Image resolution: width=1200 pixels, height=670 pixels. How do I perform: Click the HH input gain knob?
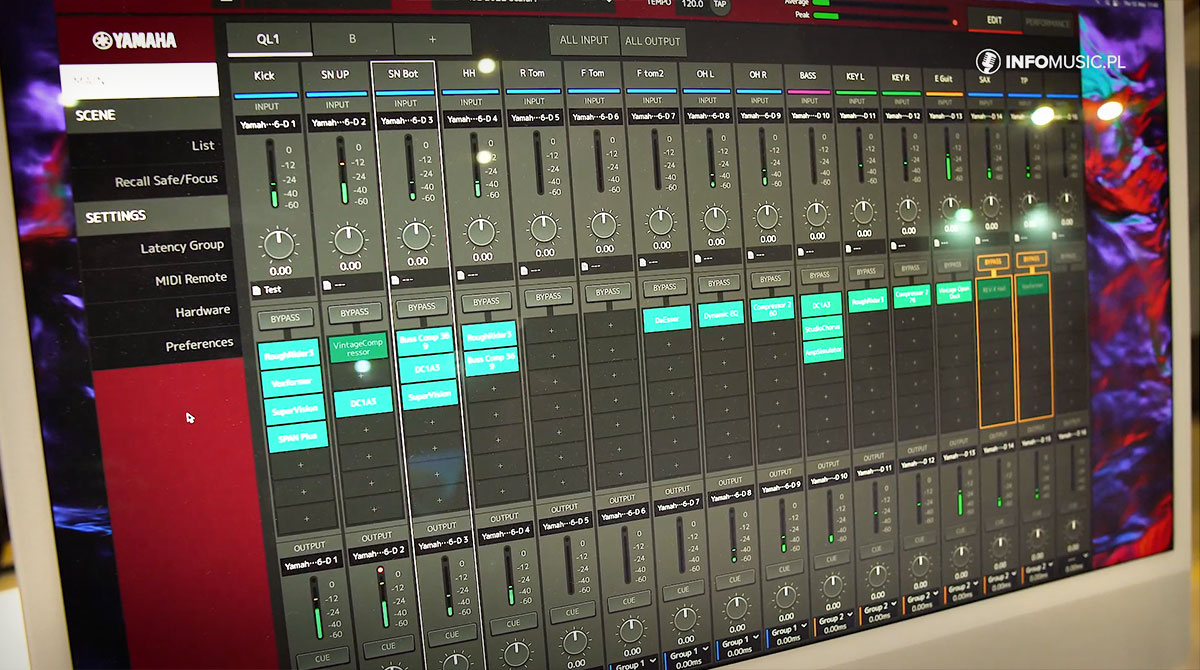coord(481,233)
